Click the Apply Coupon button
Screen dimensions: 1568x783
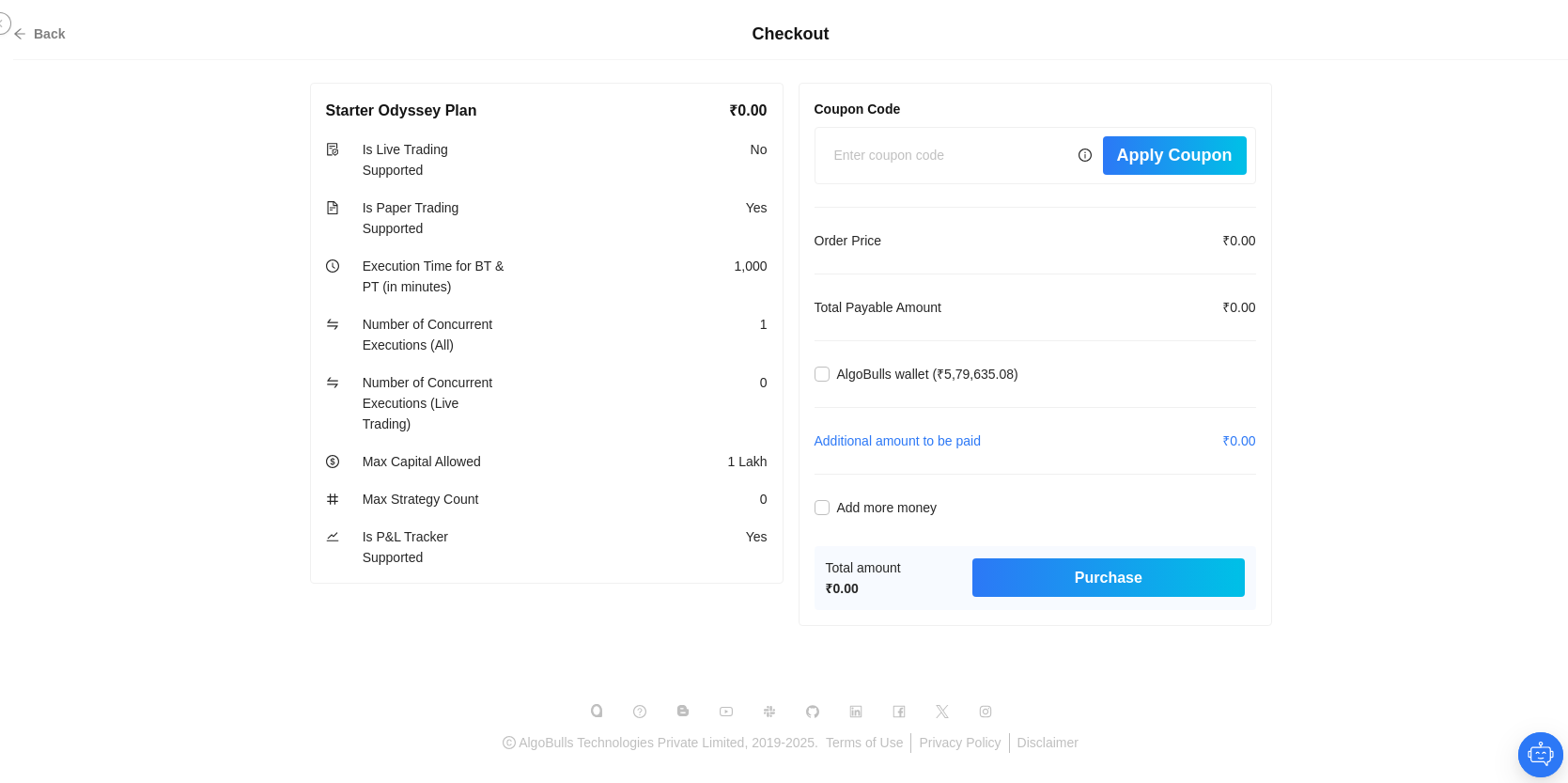1174,155
